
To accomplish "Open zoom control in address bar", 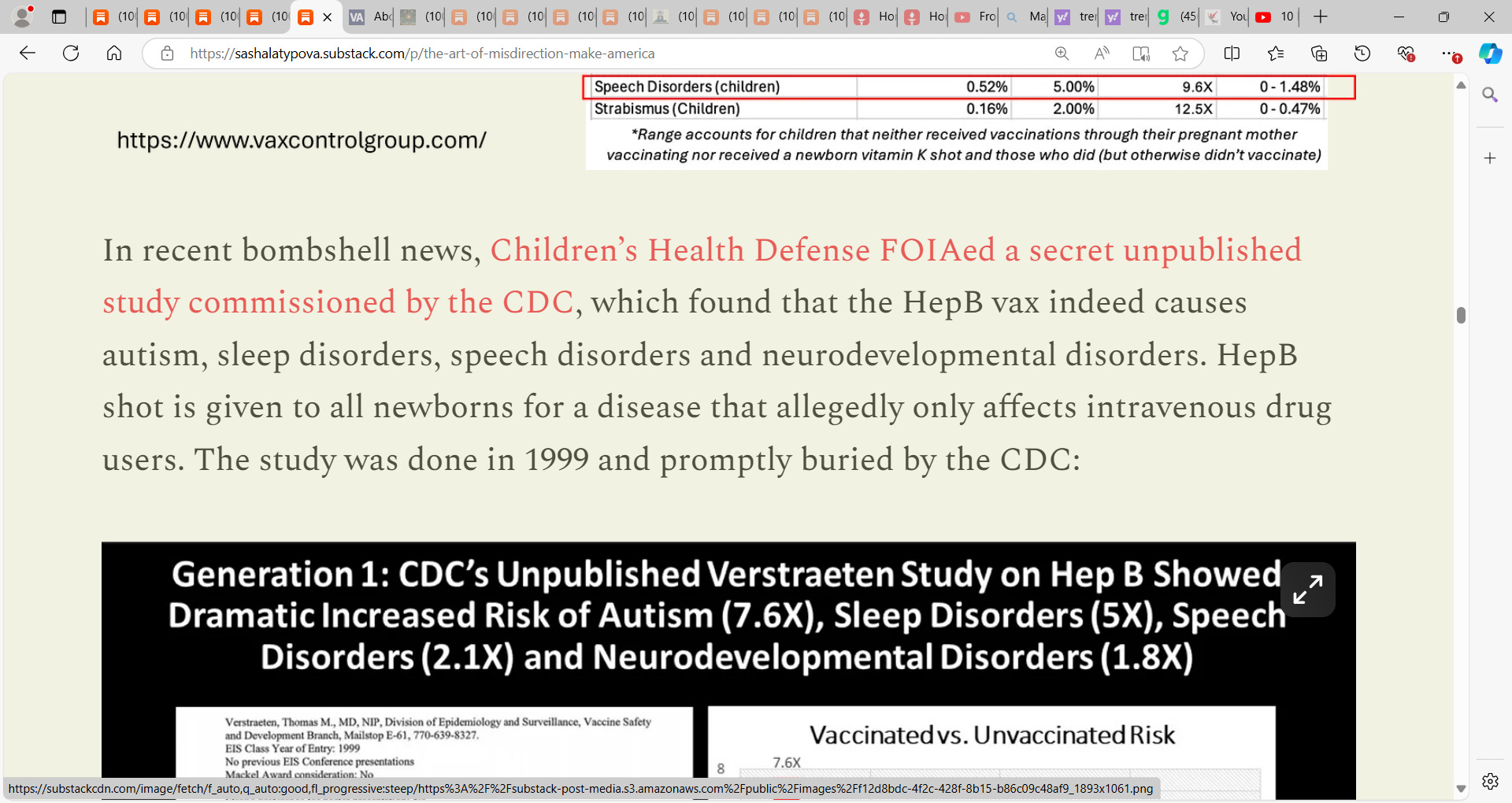I will click(x=1062, y=54).
